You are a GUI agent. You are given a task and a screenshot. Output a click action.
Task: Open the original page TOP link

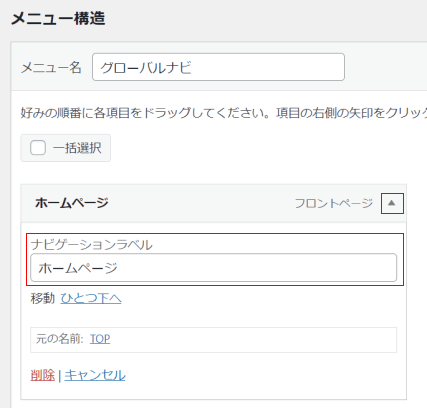(100, 339)
